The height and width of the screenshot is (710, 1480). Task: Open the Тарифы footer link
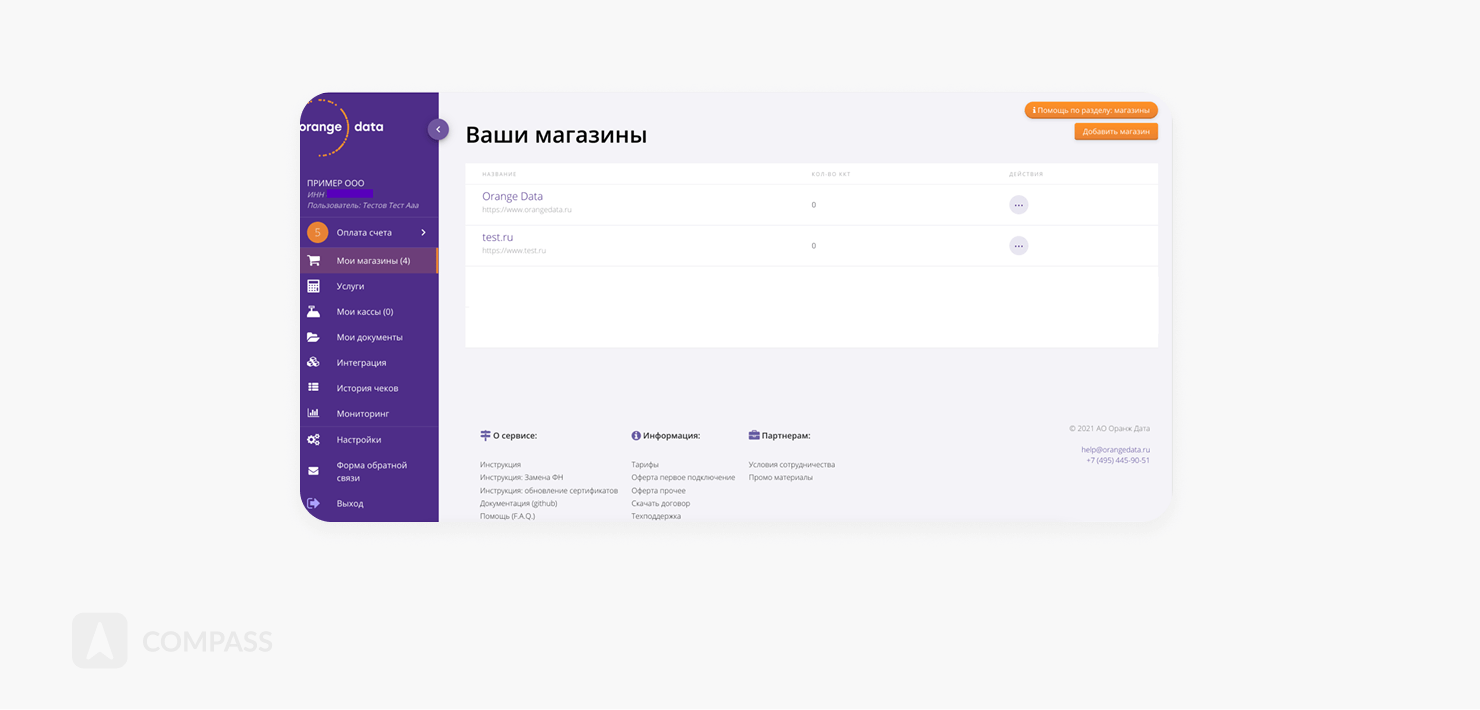click(x=645, y=464)
